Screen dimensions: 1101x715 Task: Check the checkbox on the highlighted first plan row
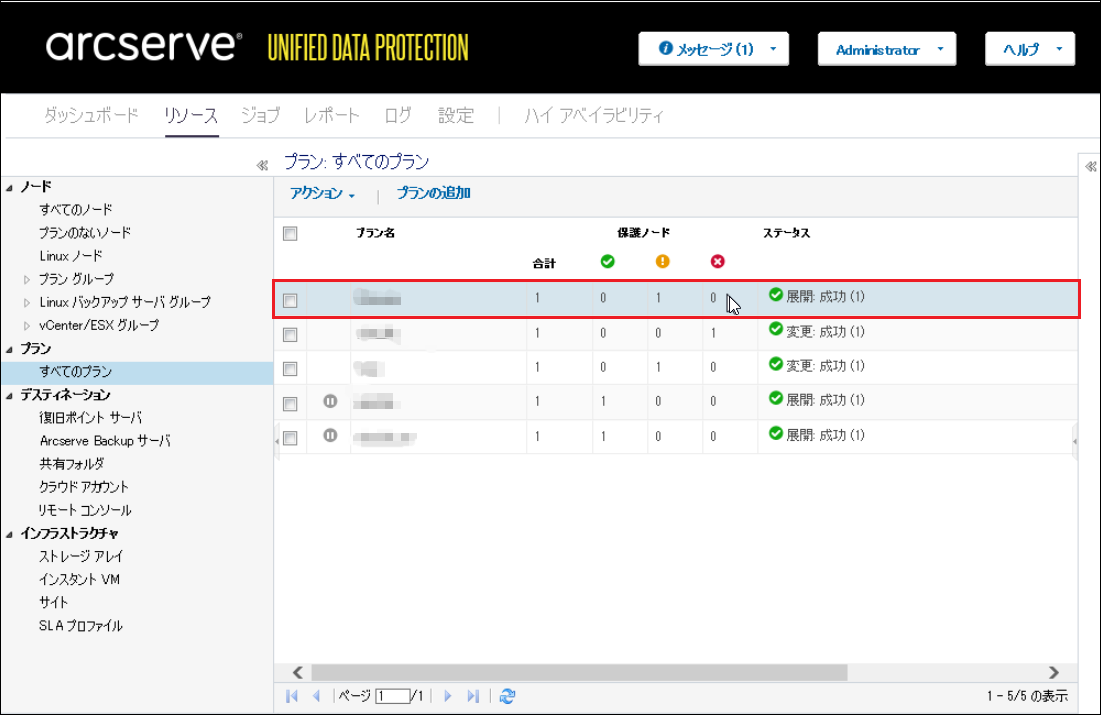coord(290,300)
